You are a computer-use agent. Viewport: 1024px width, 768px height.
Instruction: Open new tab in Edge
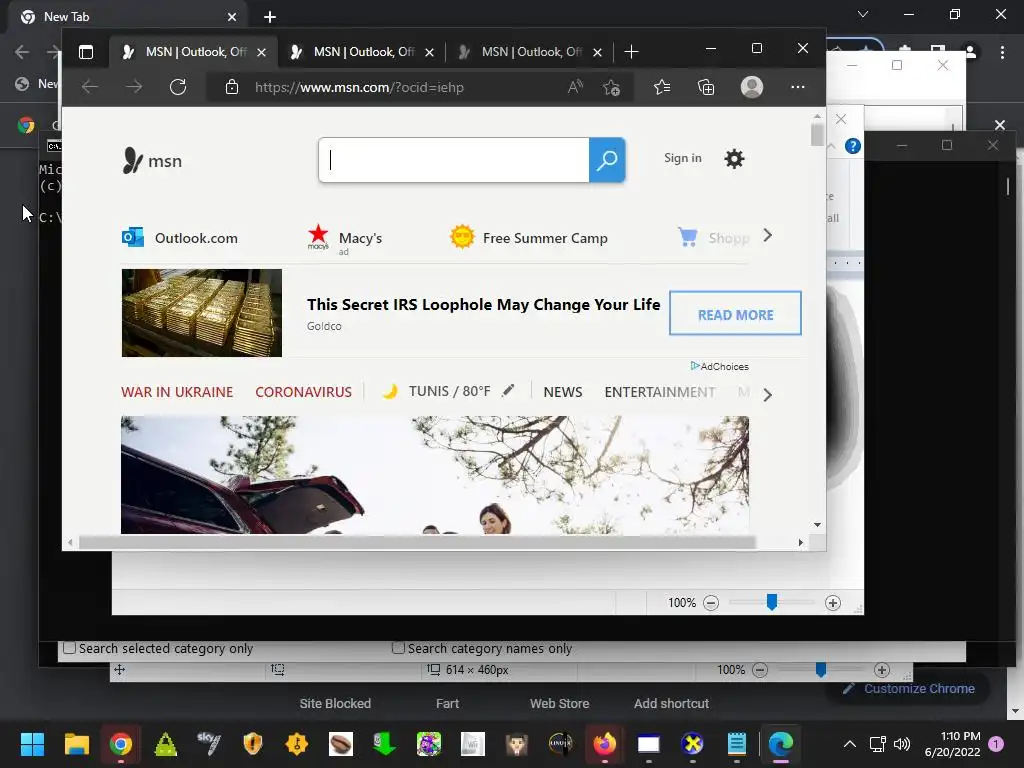pos(631,52)
